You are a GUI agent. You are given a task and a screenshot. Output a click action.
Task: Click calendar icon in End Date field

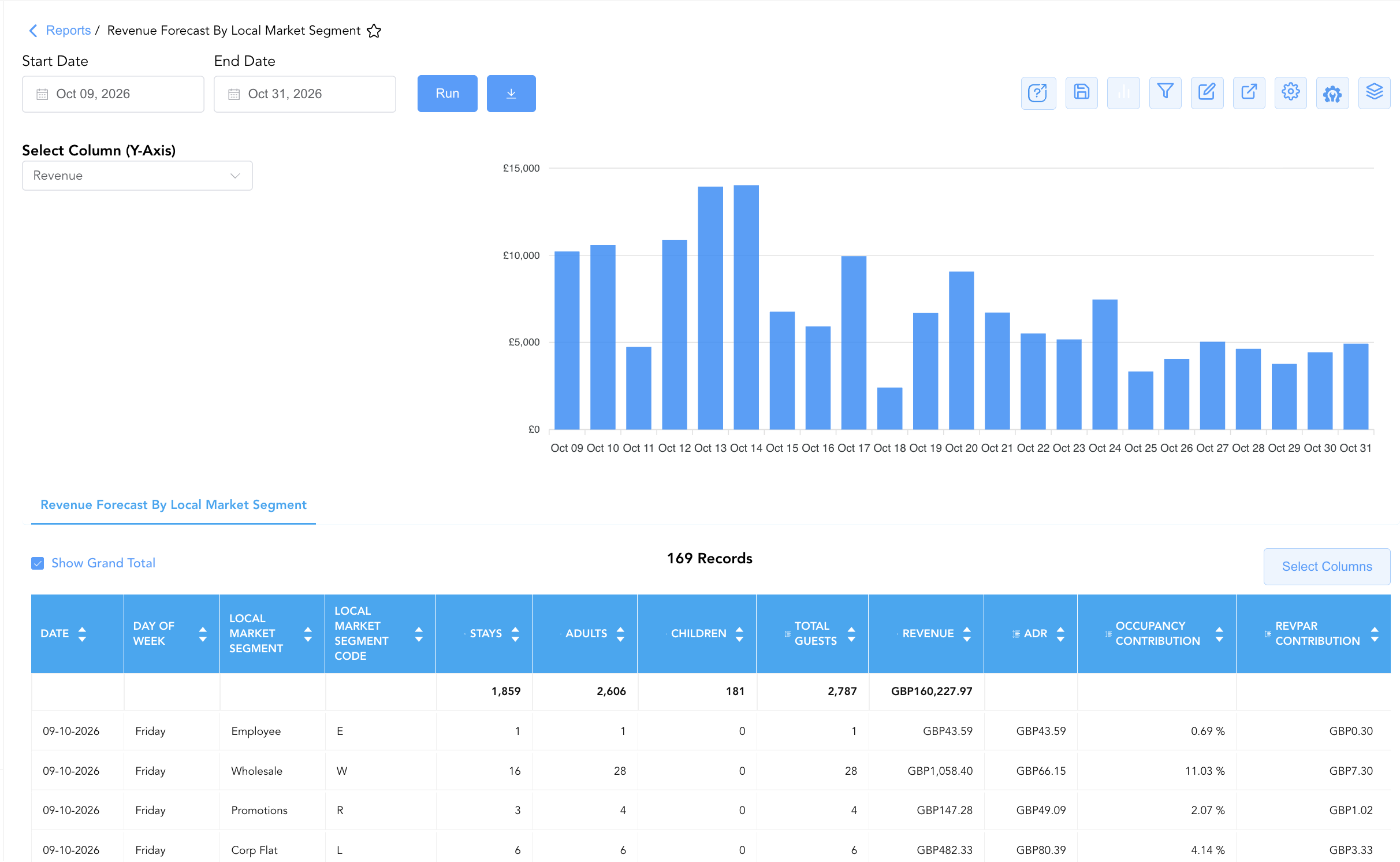click(234, 94)
